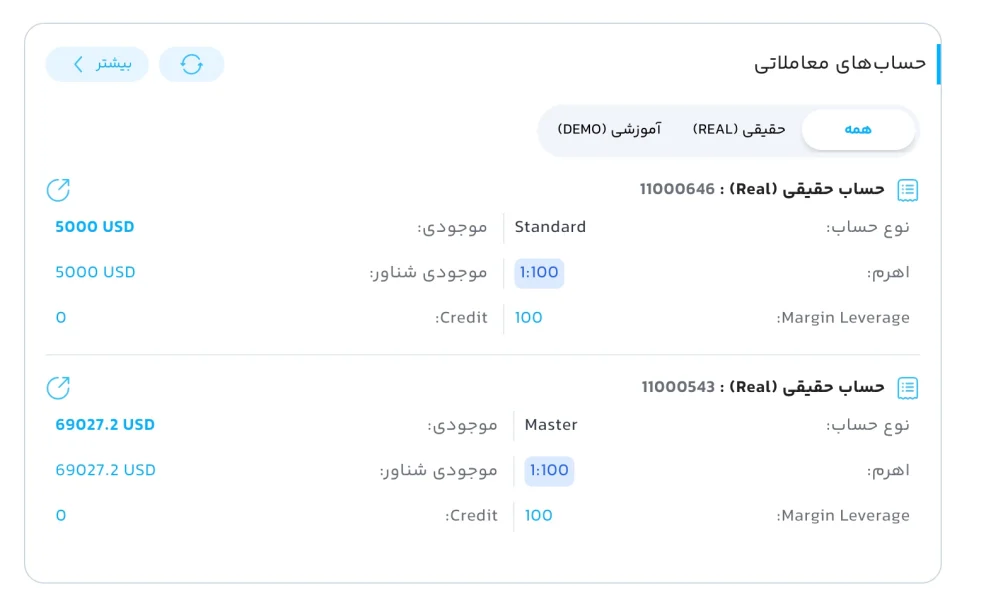The image size is (986, 600).
Task: Switch to حقیقی (REAL) tab
Action: click(739, 129)
